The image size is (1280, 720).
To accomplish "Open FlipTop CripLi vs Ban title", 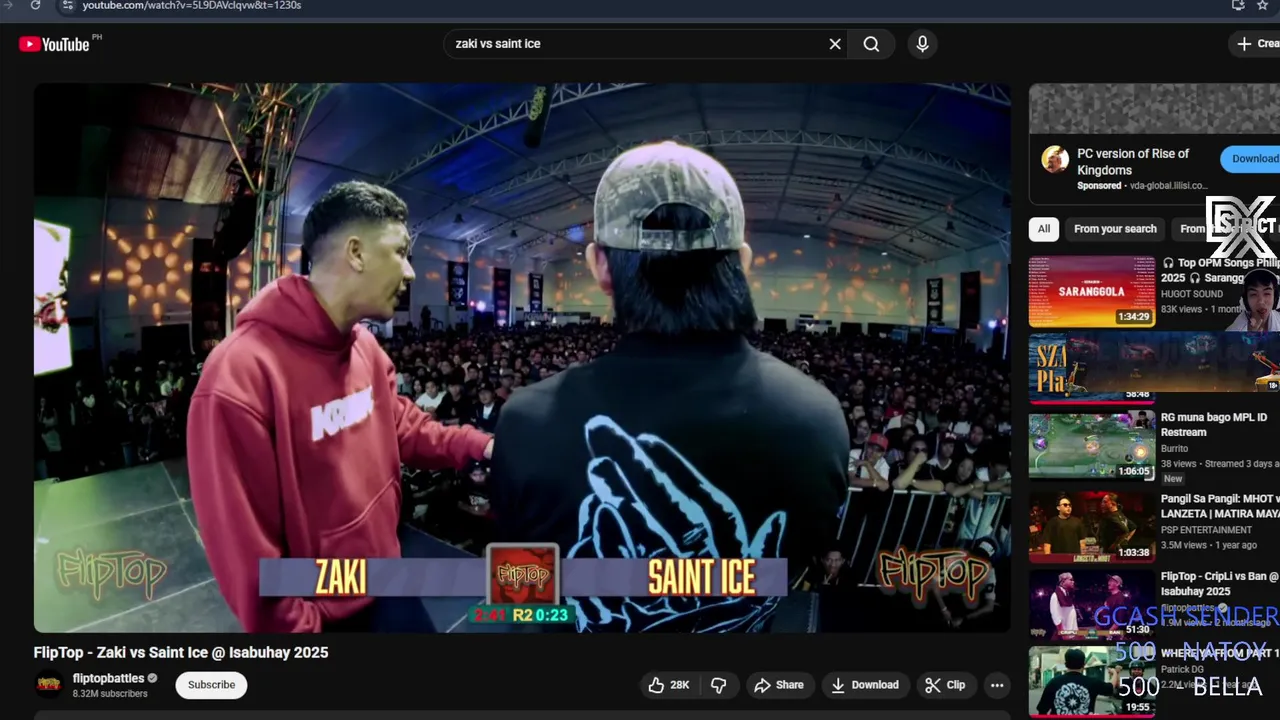I will (1220, 584).
